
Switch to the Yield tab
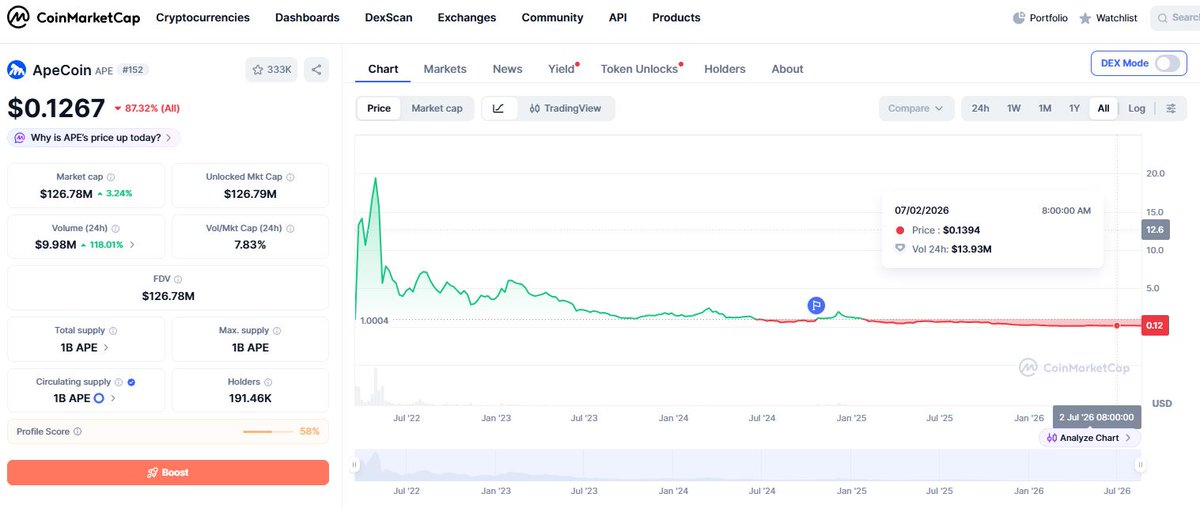pos(562,69)
